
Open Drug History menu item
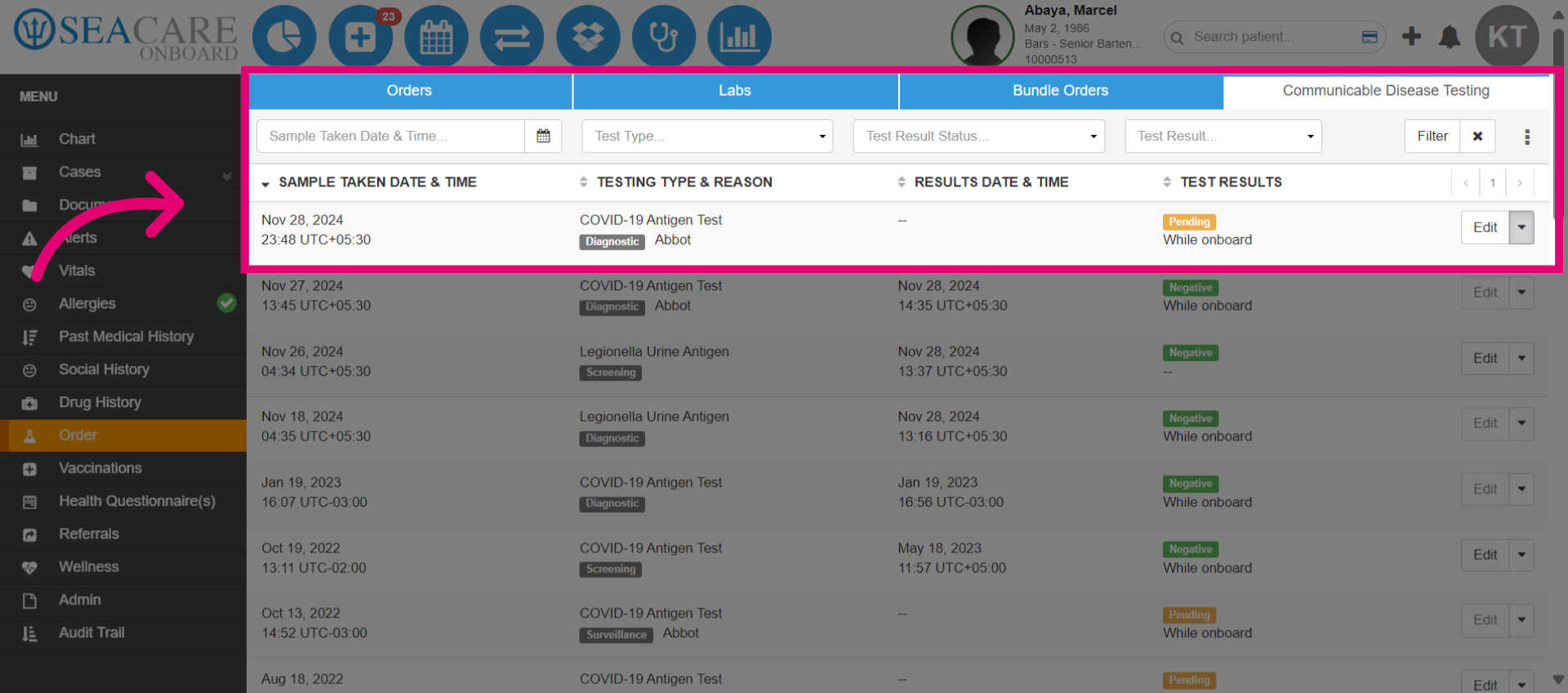pos(123,402)
